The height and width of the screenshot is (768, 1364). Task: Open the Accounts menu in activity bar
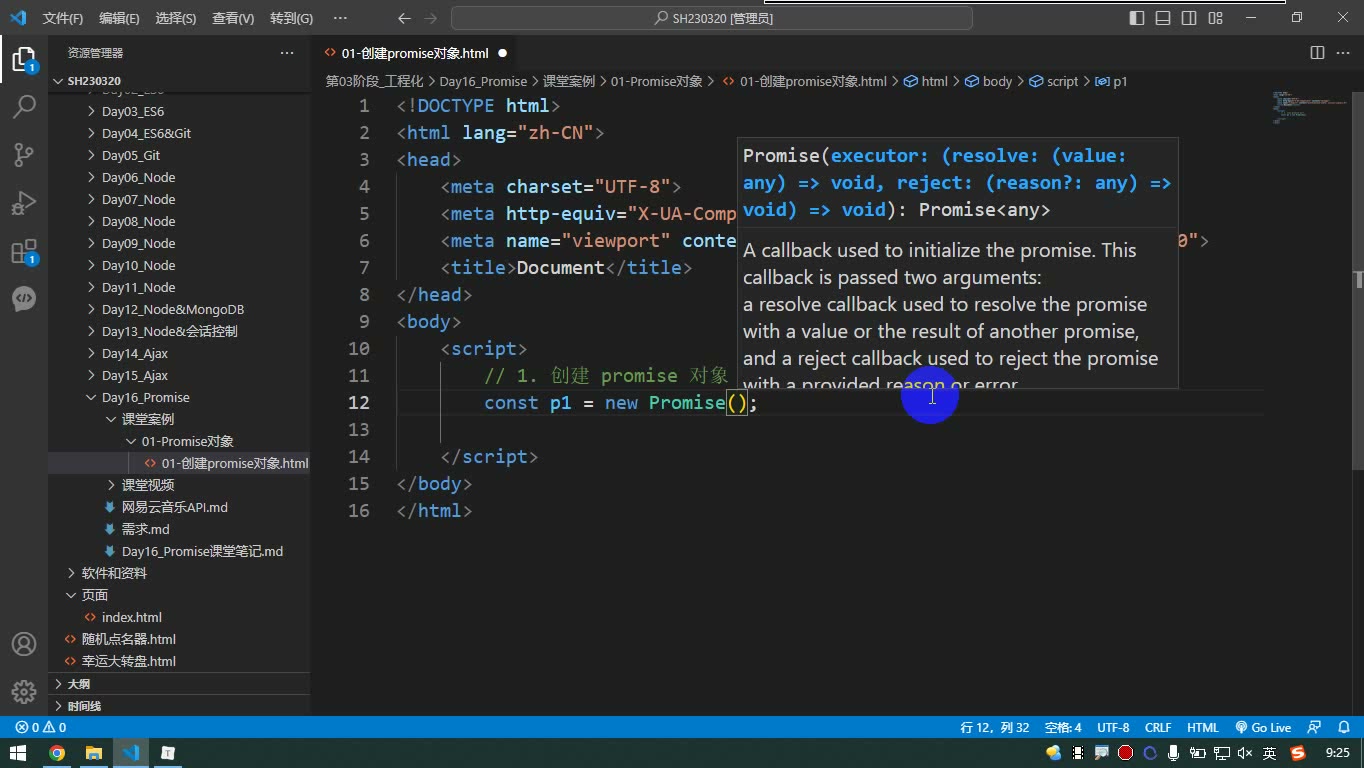pos(24,644)
